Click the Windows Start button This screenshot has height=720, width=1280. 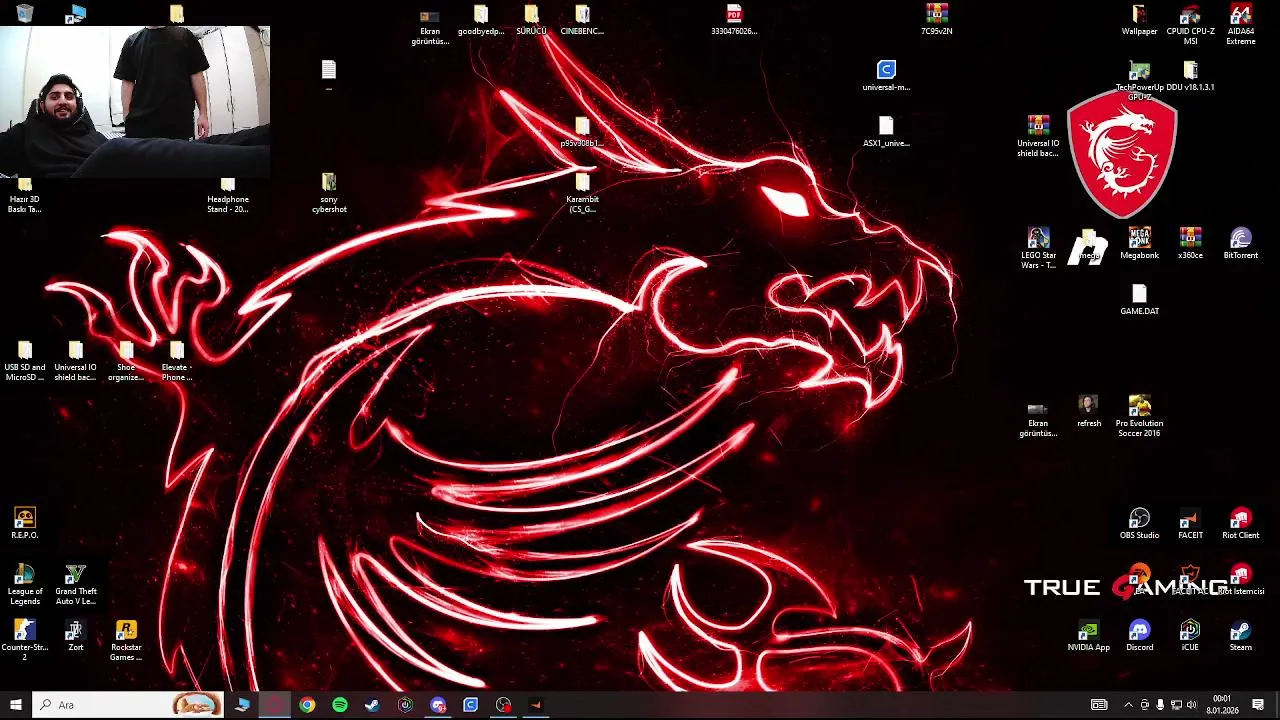tap(15, 705)
